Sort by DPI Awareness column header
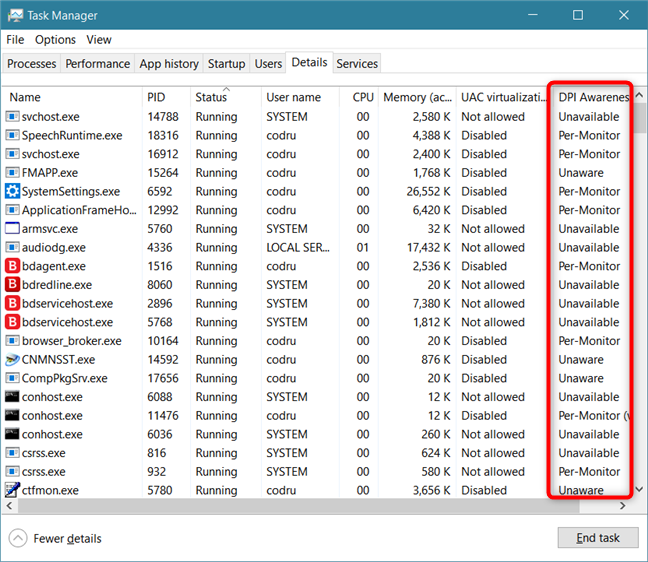 point(591,97)
